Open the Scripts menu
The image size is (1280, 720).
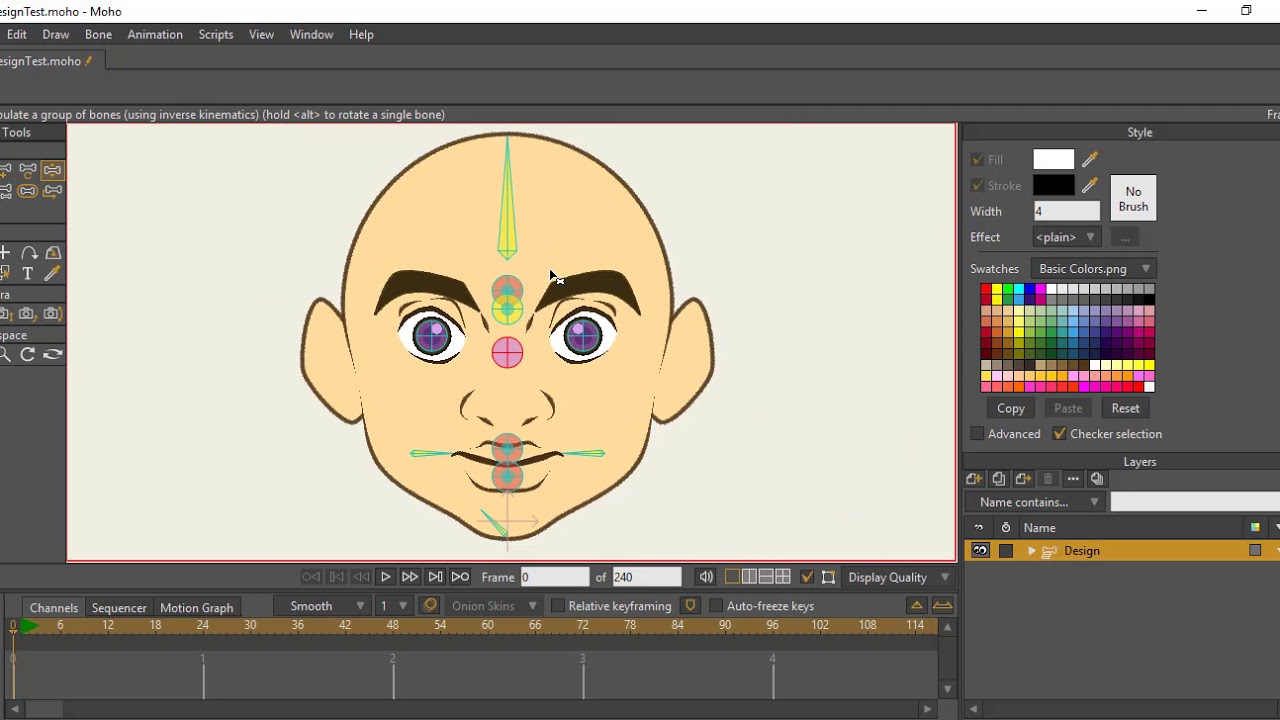216,34
